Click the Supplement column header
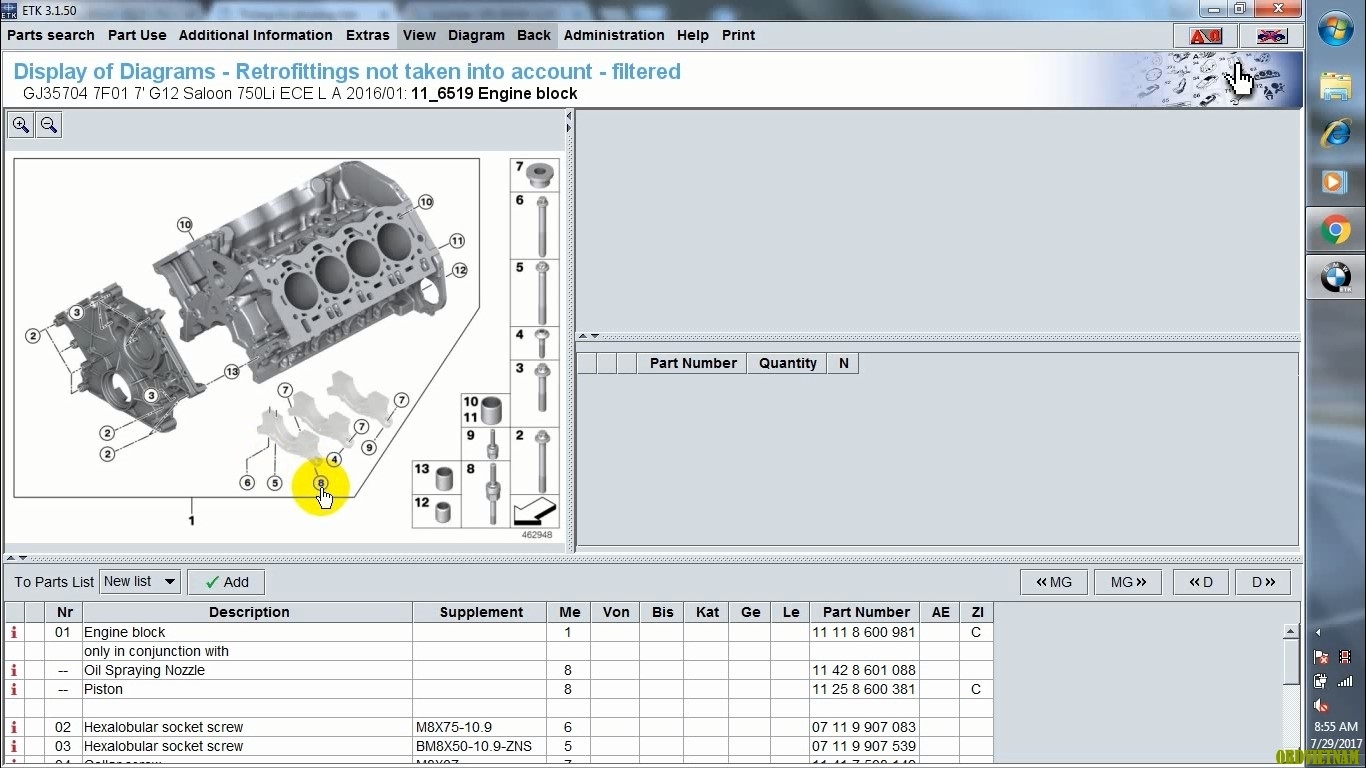This screenshot has height=768, width=1366. pos(481,612)
